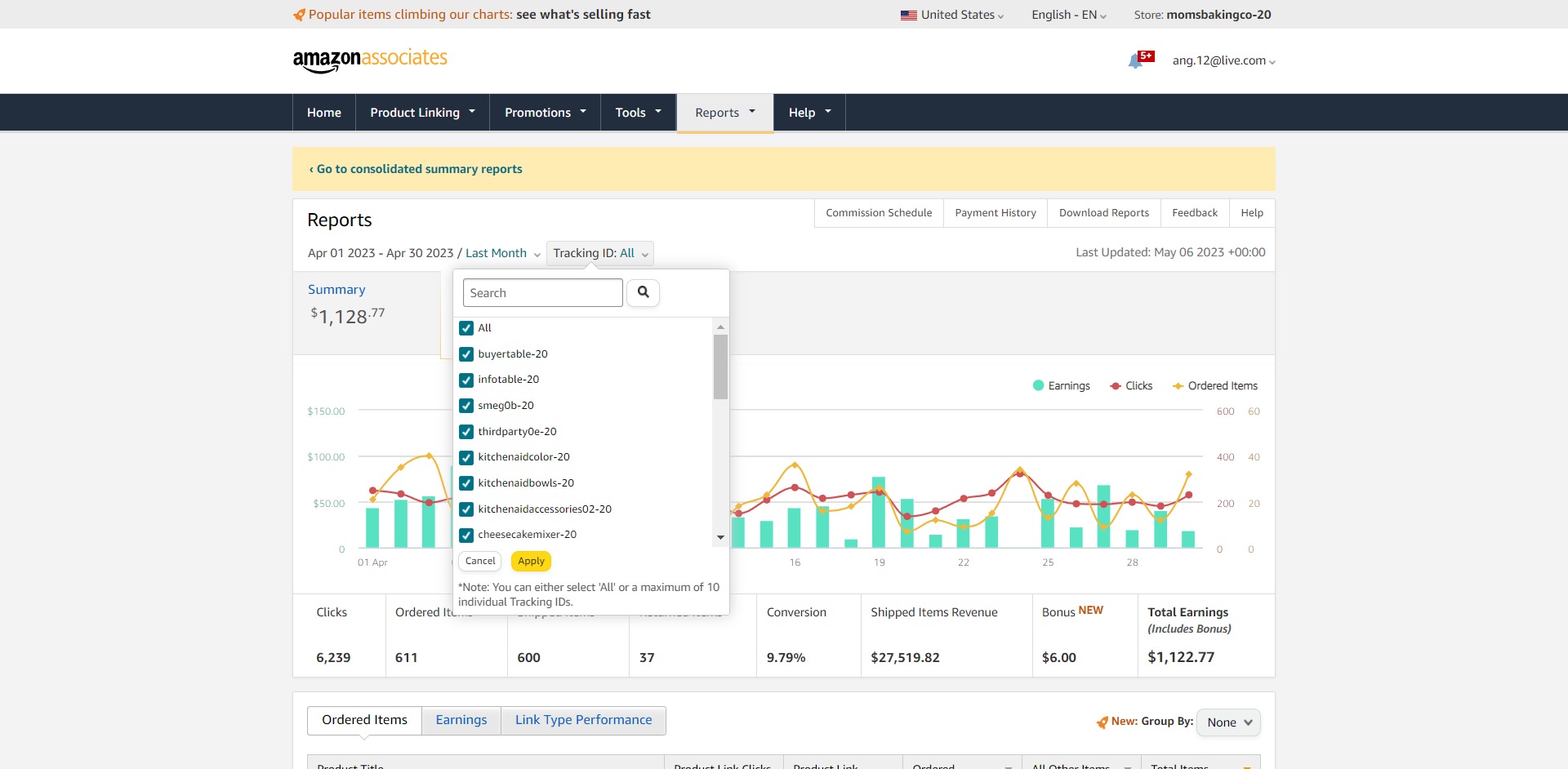Viewport: 1568px width, 769px height.
Task: Expand the Tools menu
Action: click(x=639, y=113)
